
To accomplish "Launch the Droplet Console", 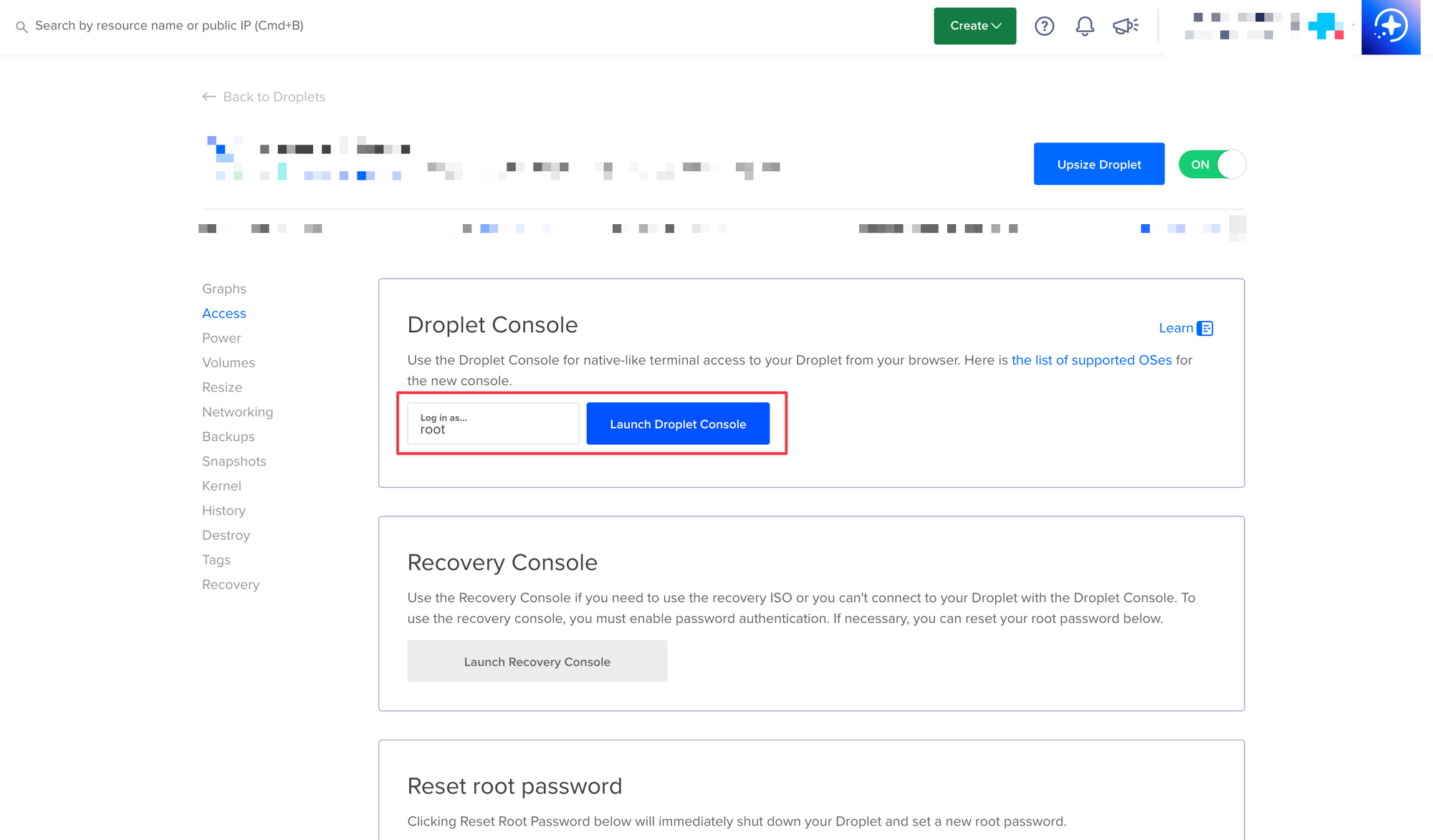I will [x=677, y=424].
